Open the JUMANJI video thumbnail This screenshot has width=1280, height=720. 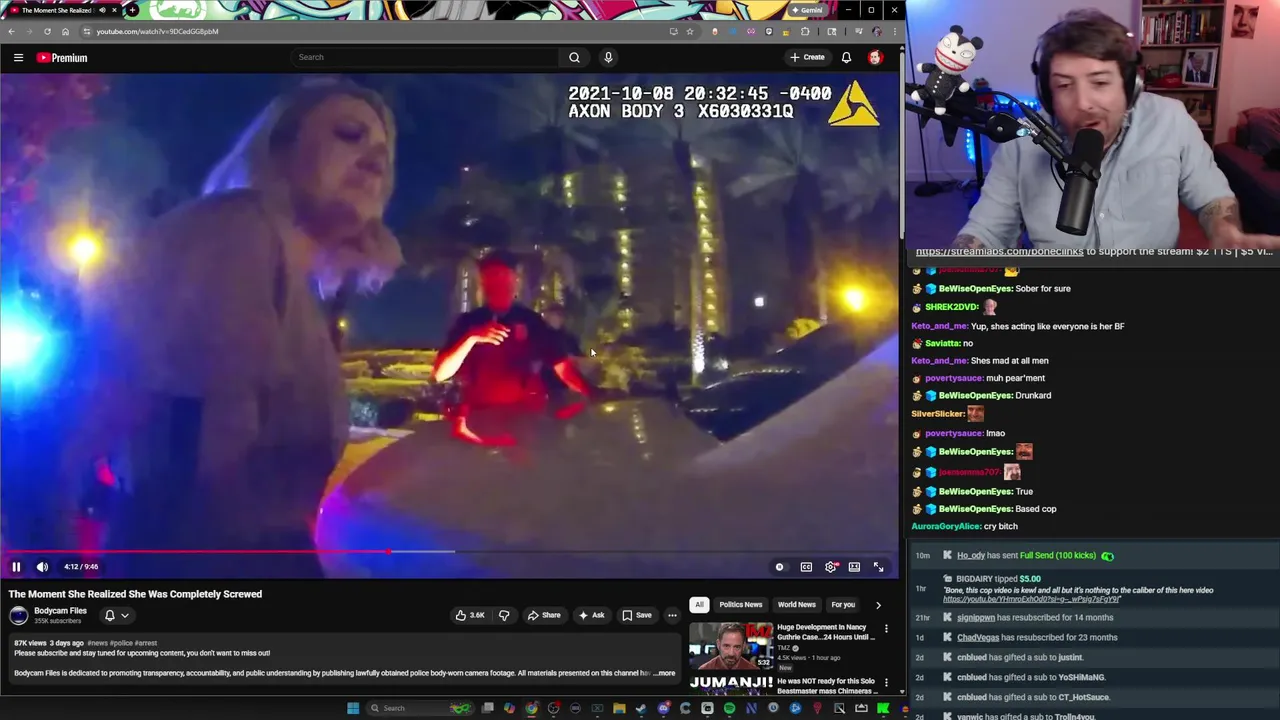tap(730, 685)
